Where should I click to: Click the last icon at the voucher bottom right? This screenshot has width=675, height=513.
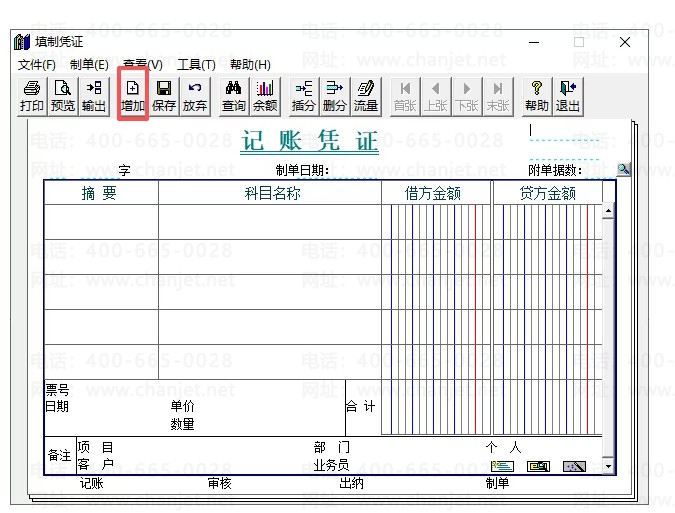[574, 466]
